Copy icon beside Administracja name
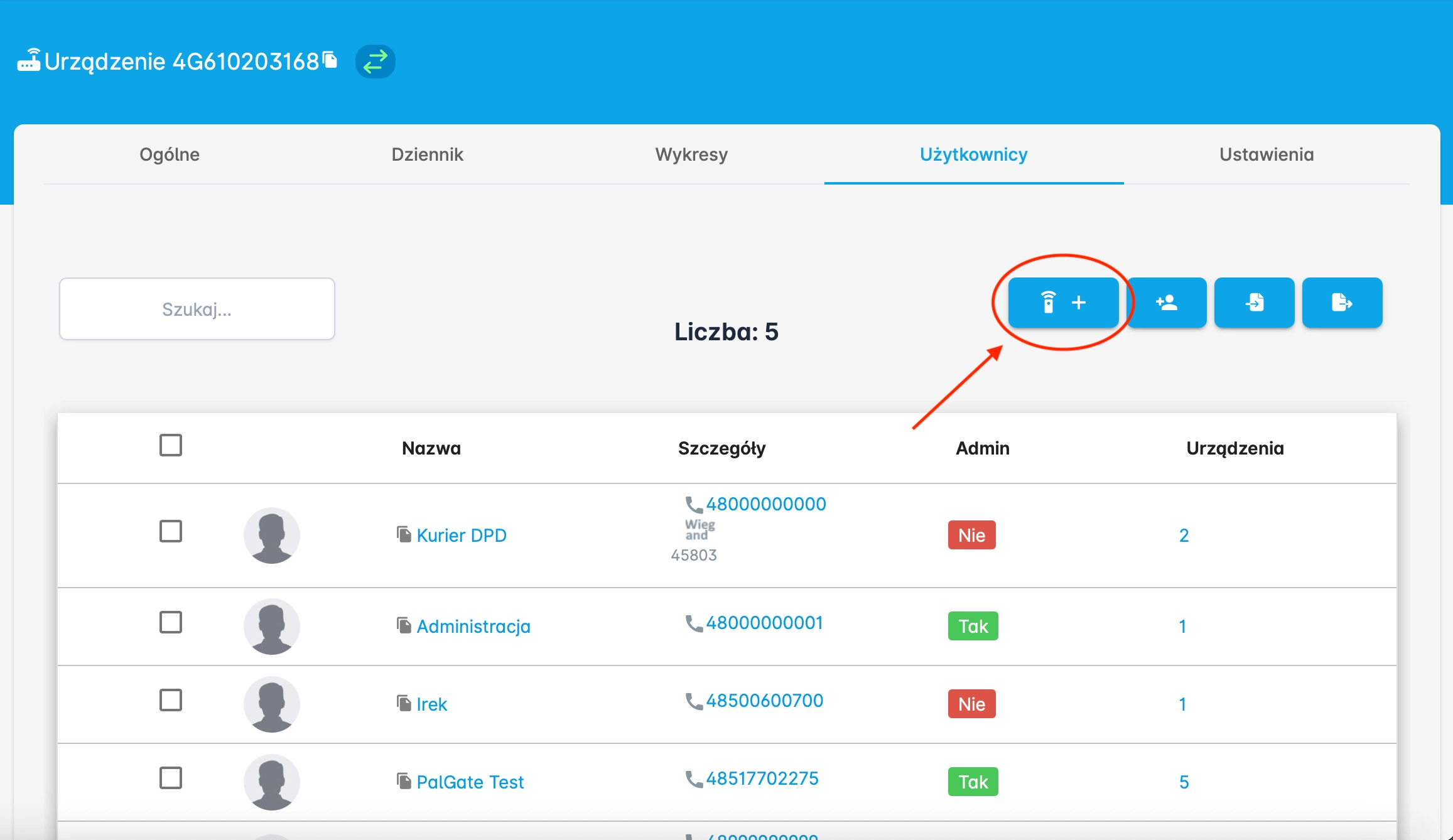This screenshot has height=840, width=1453. pos(404,625)
